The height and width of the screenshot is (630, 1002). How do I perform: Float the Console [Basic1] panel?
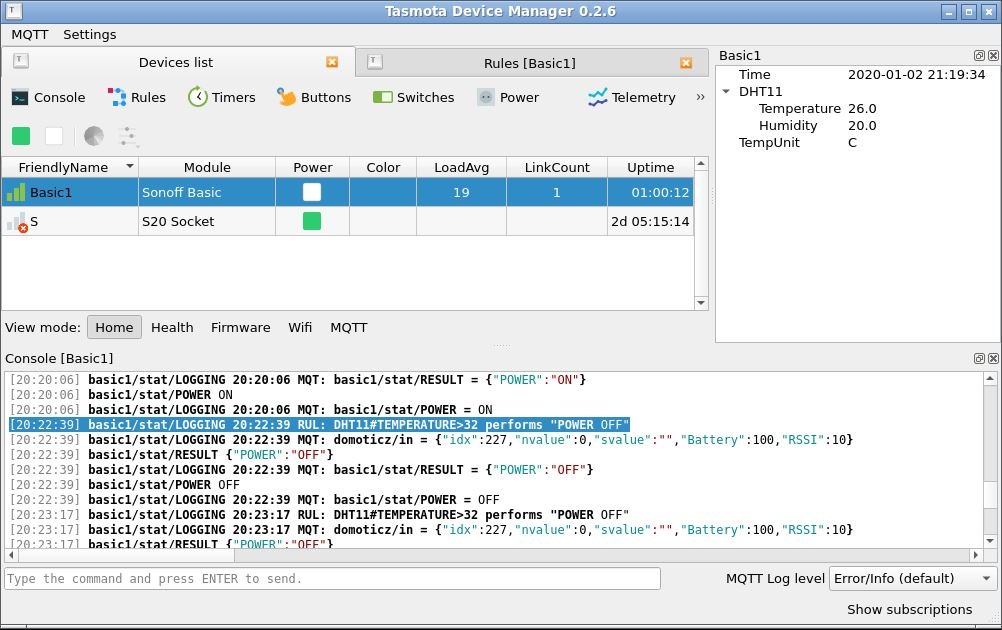(x=979, y=358)
